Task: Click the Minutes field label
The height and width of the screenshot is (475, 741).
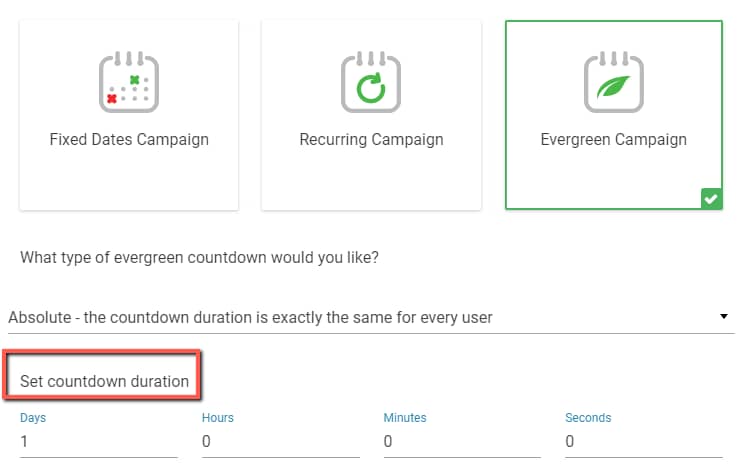Action: [405, 417]
